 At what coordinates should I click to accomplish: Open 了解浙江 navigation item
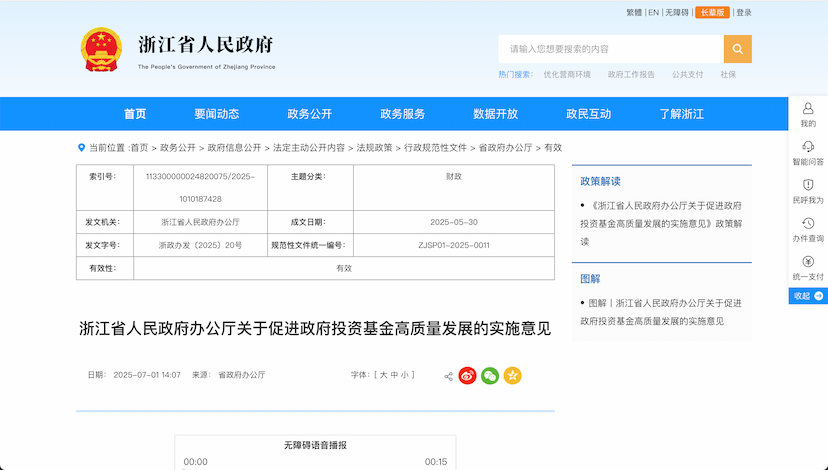click(x=681, y=114)
